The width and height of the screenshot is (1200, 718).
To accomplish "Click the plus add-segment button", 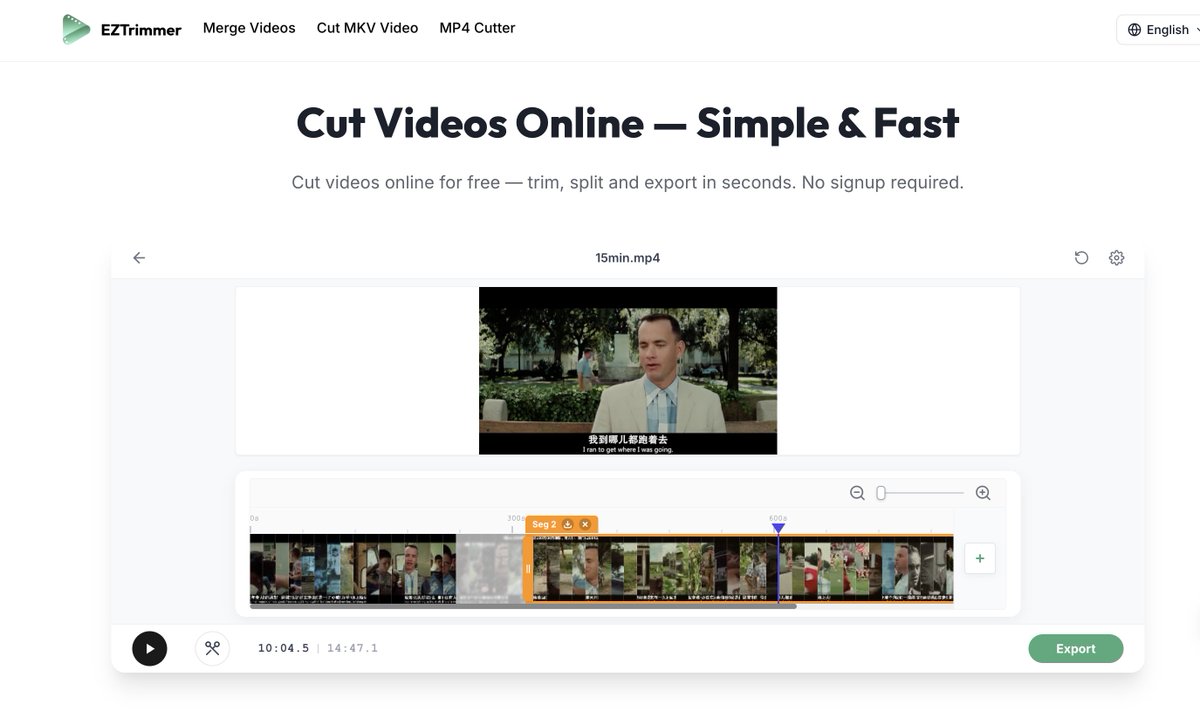I will [980, 559].
